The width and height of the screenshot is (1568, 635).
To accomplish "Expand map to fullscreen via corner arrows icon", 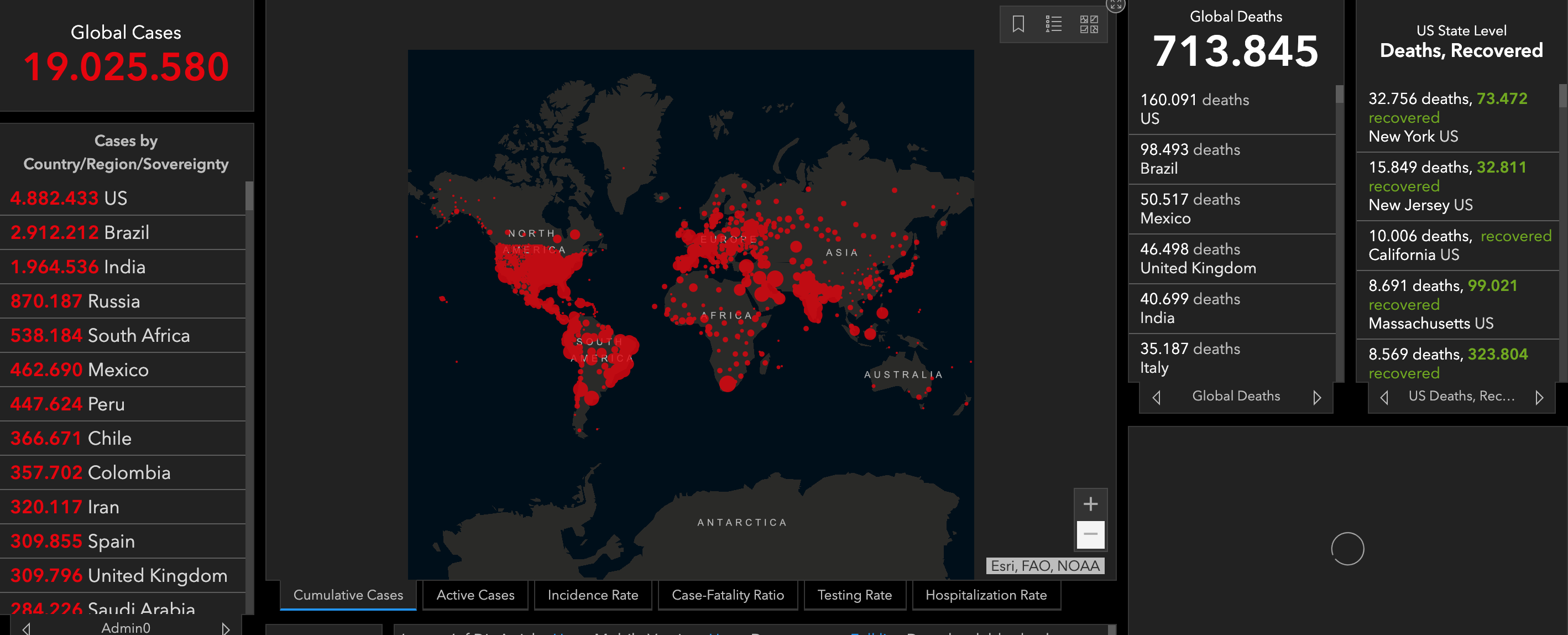I will 1115,5.
